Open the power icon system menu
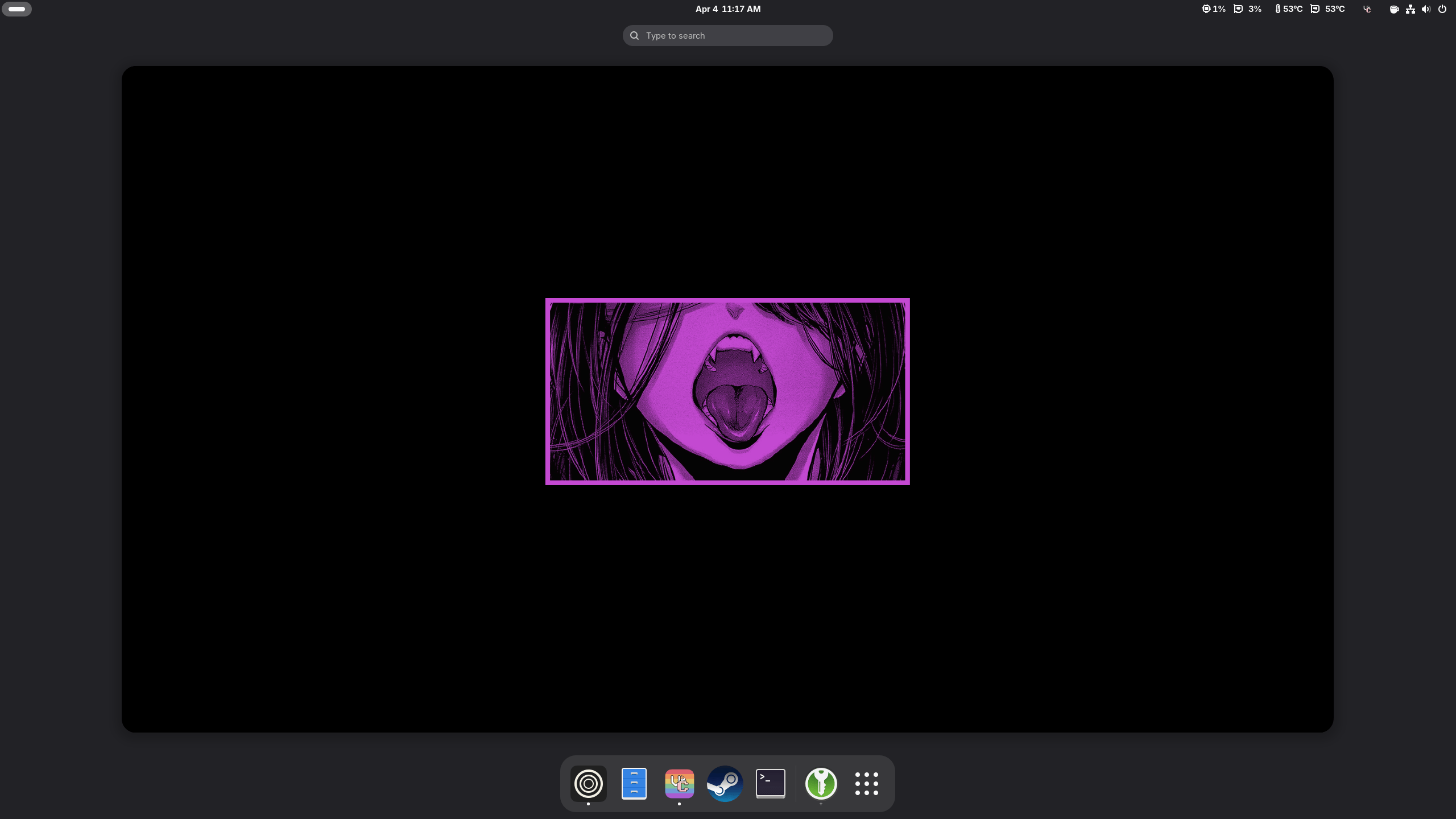1456x819 pixels. [1442, 9]
